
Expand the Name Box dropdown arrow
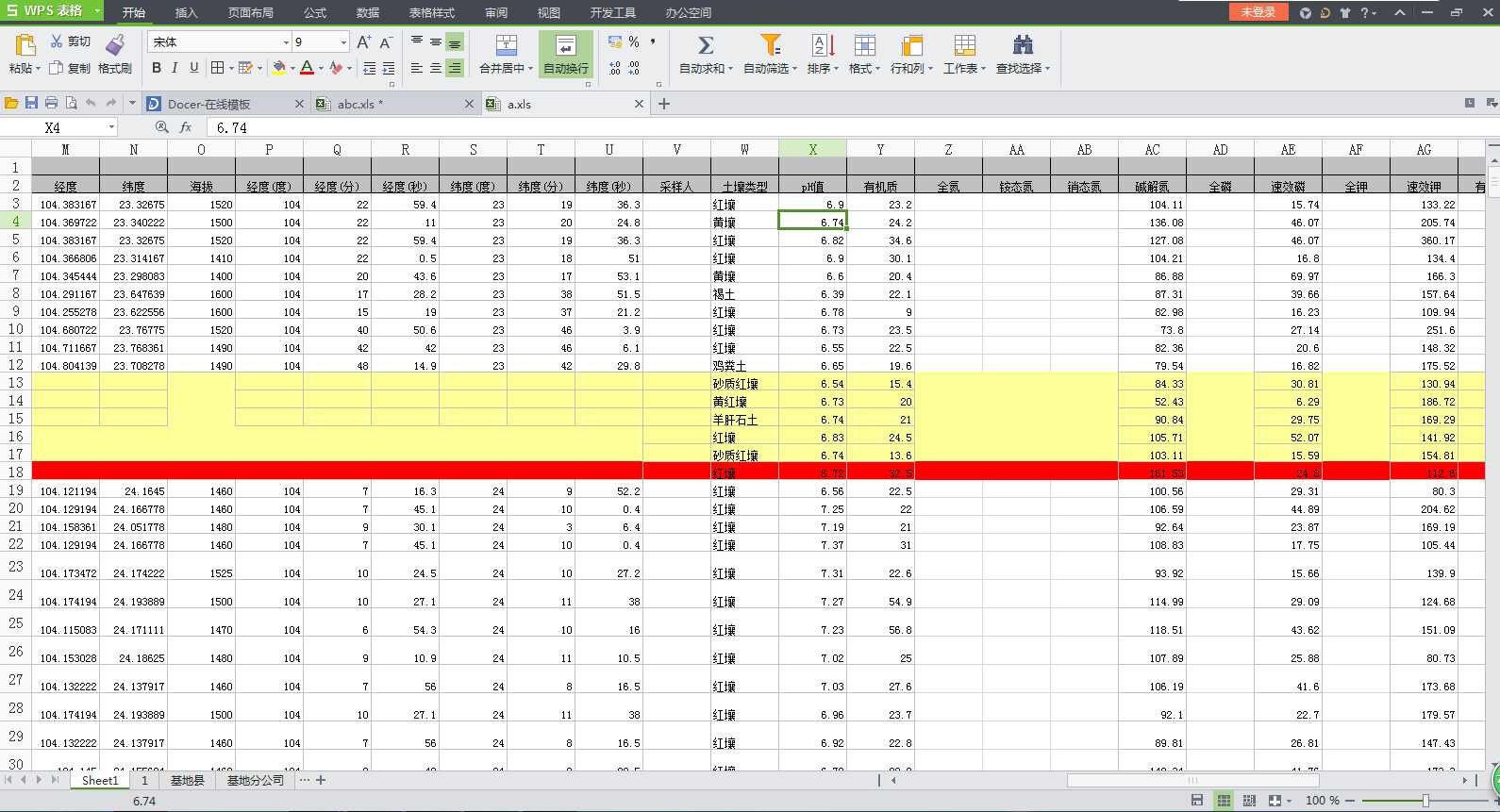click(111, 127)
